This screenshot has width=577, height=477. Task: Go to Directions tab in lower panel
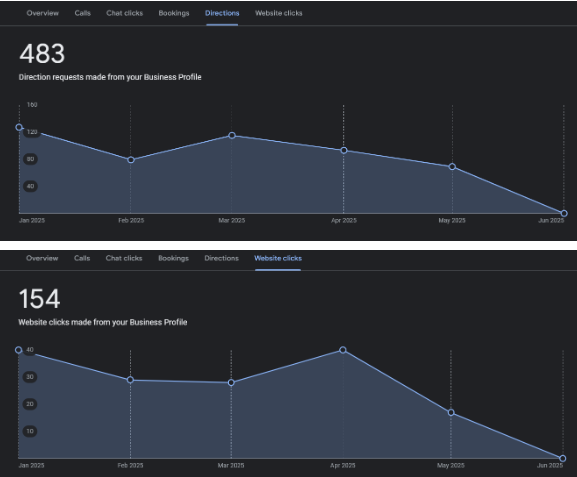point(222,258)
